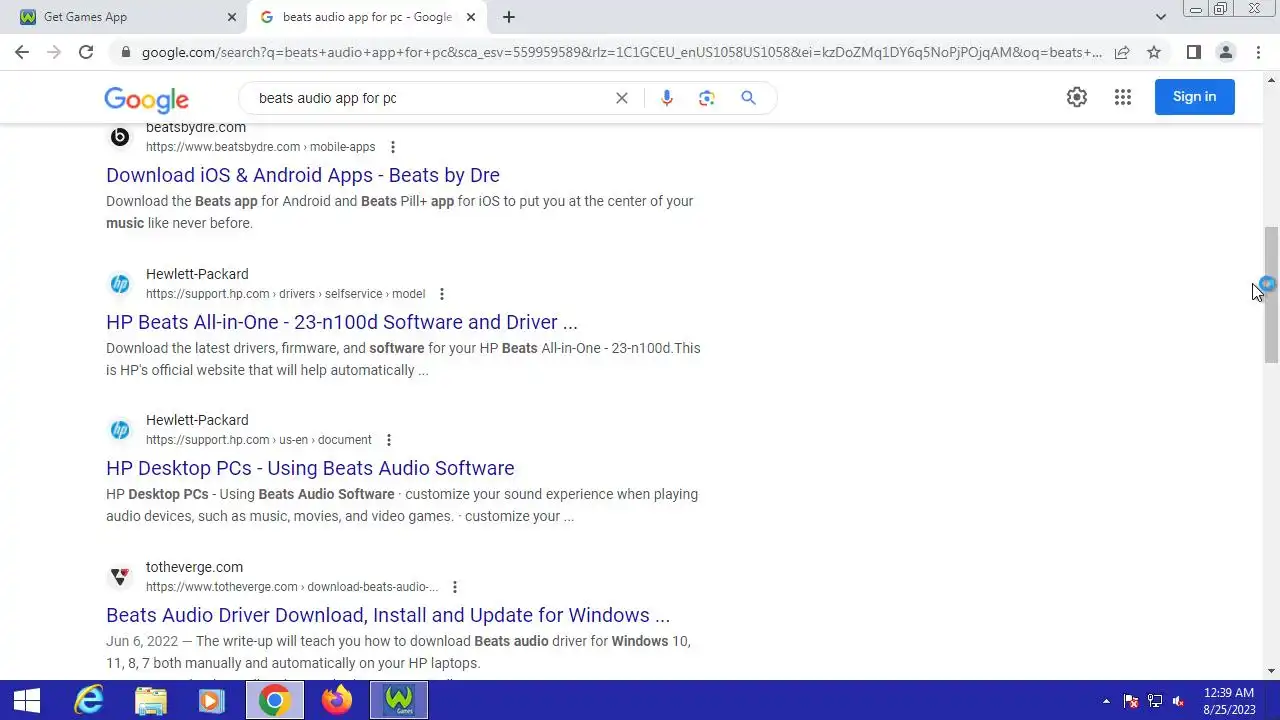Reload the current Google search page
1280x720 pixels.
[86, 52]
